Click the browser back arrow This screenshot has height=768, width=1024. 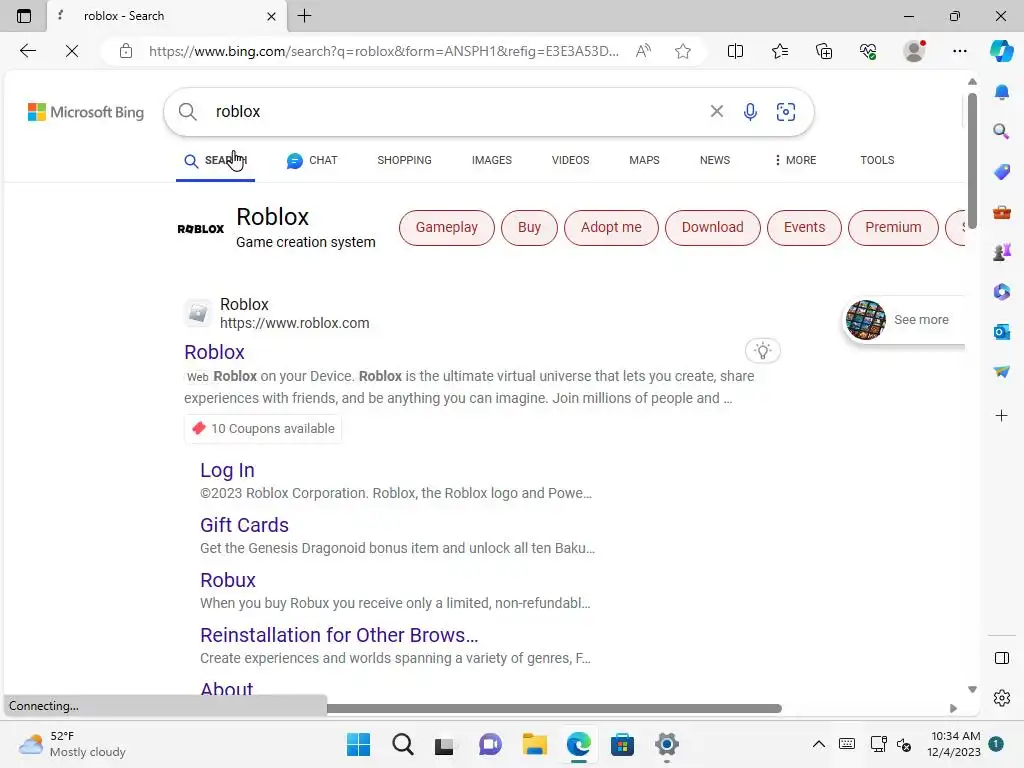pyautogui.click(x=27, y=51)
